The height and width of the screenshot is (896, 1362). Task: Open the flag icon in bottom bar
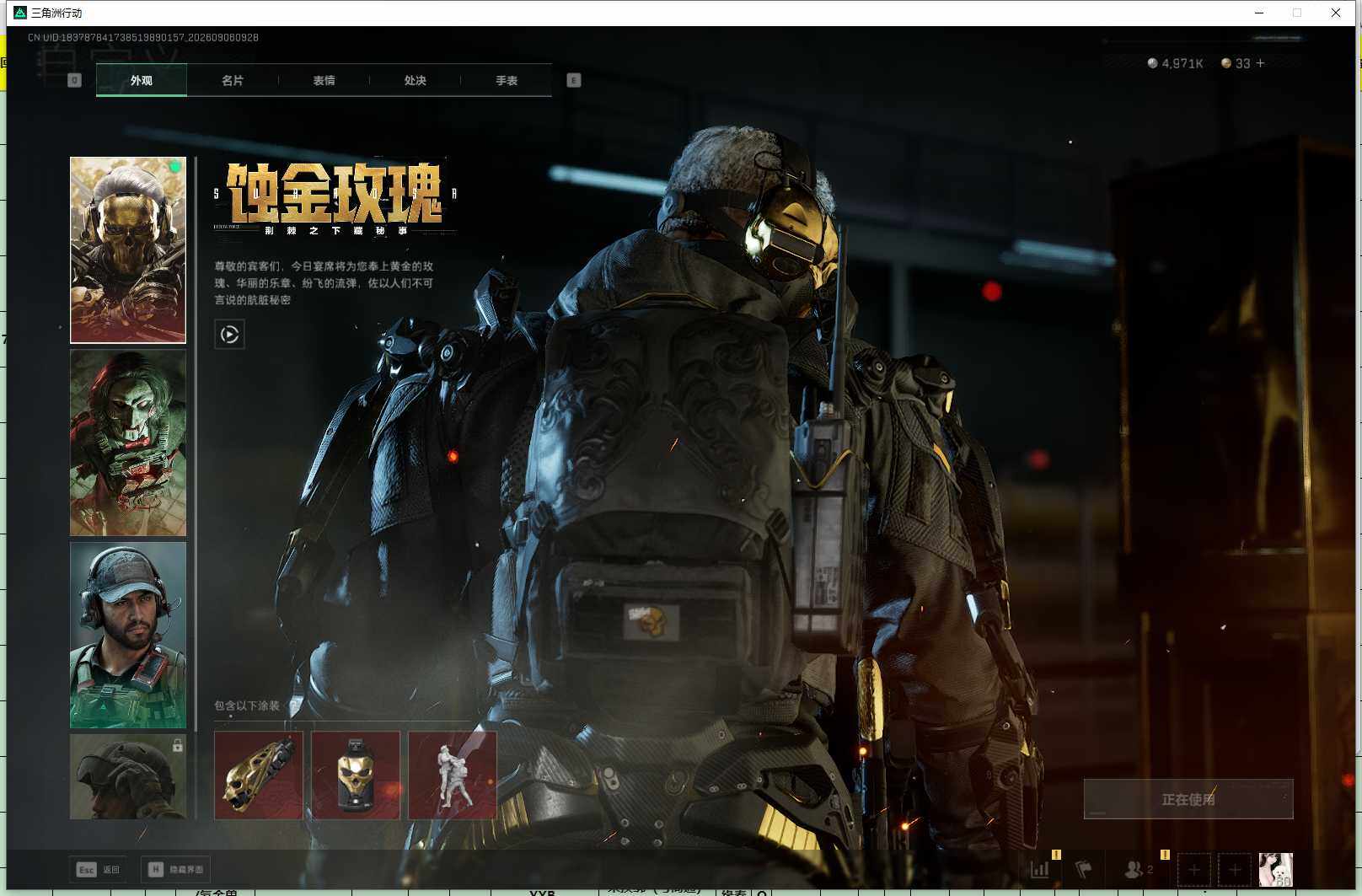(x=1083, y=869)
